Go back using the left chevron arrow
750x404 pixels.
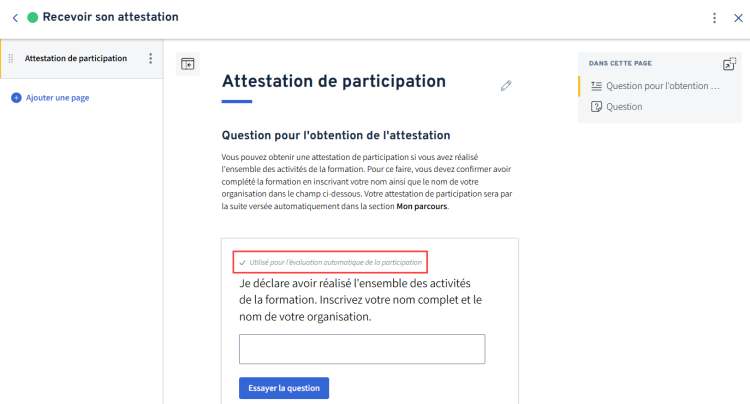click(15, 18)
